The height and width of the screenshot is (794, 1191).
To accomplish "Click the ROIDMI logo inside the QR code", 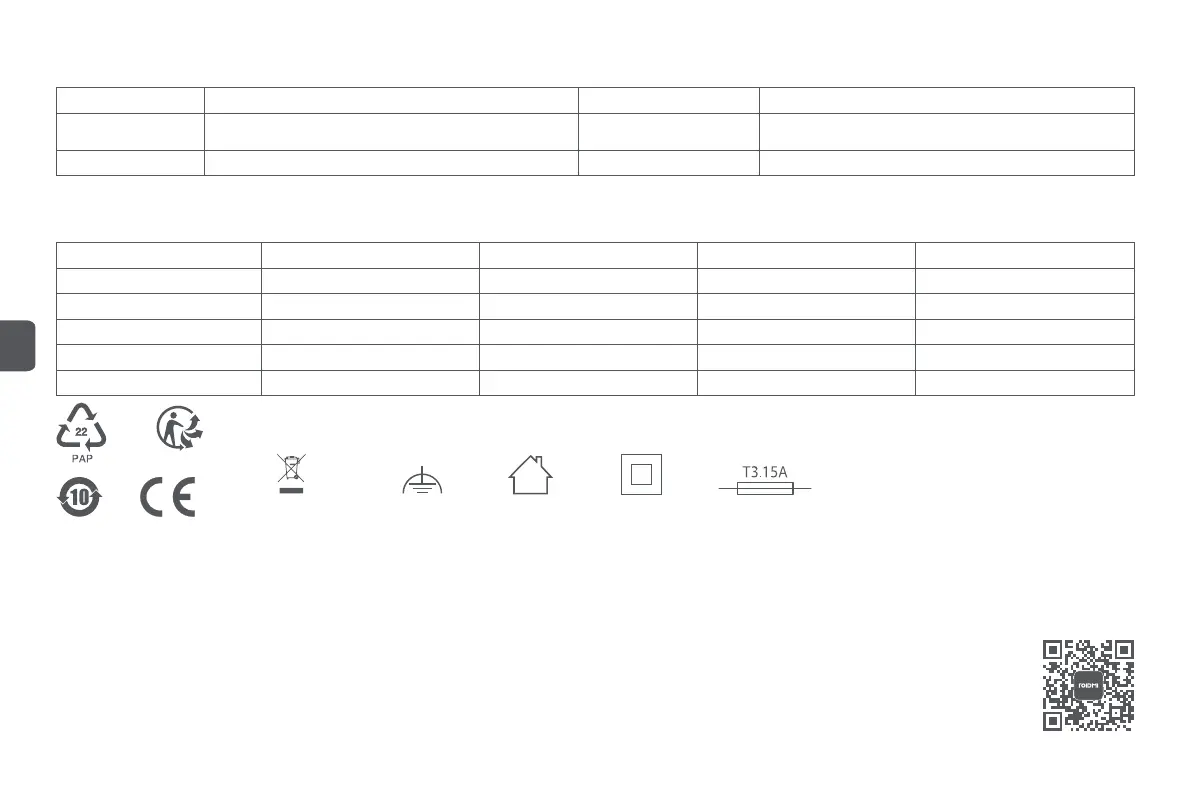I will click(1088, 685).
